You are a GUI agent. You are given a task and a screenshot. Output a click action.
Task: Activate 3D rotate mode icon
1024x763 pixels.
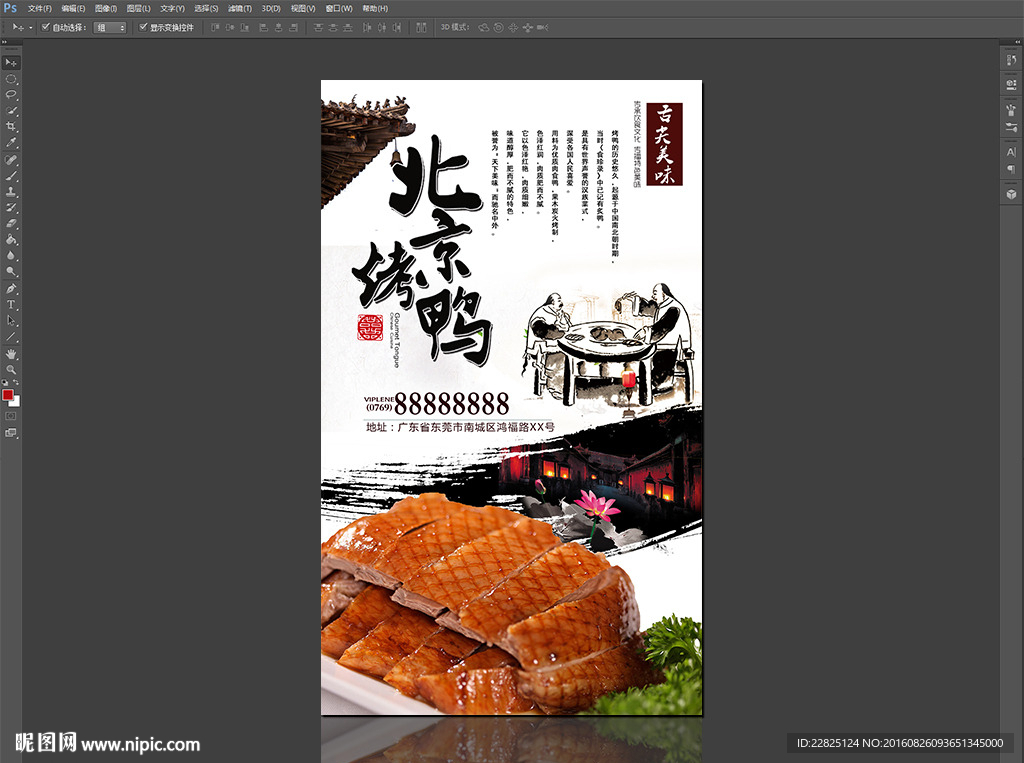(484, 27)
